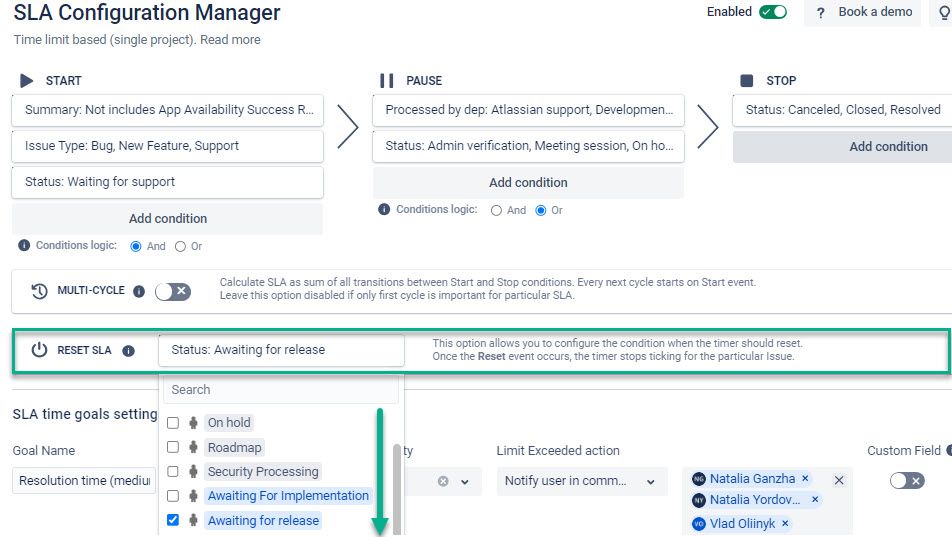Click the Pause section icon
The image size is (952, 537).
pos(386,81)
